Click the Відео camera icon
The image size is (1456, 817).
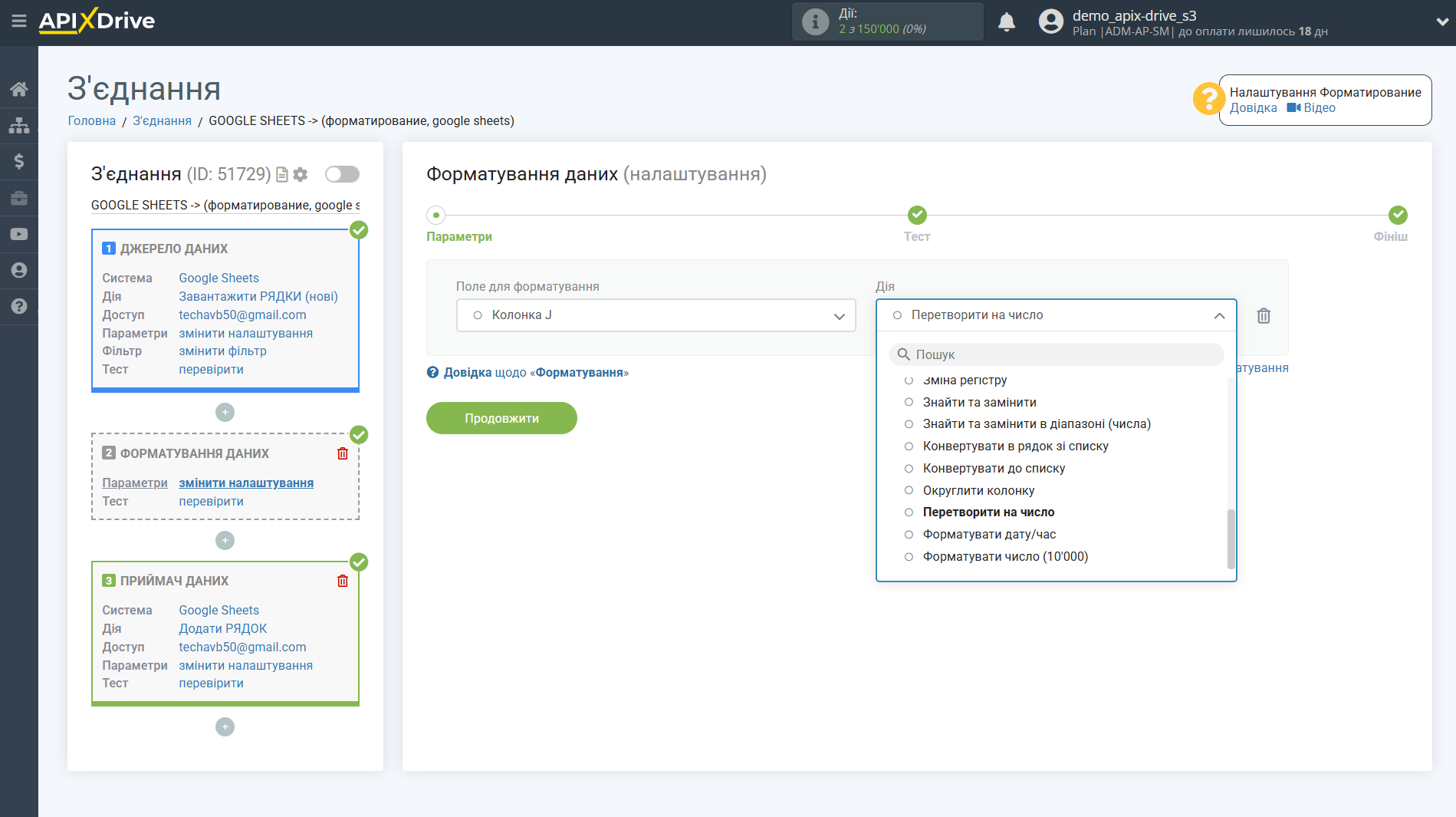pos(1293,108)
